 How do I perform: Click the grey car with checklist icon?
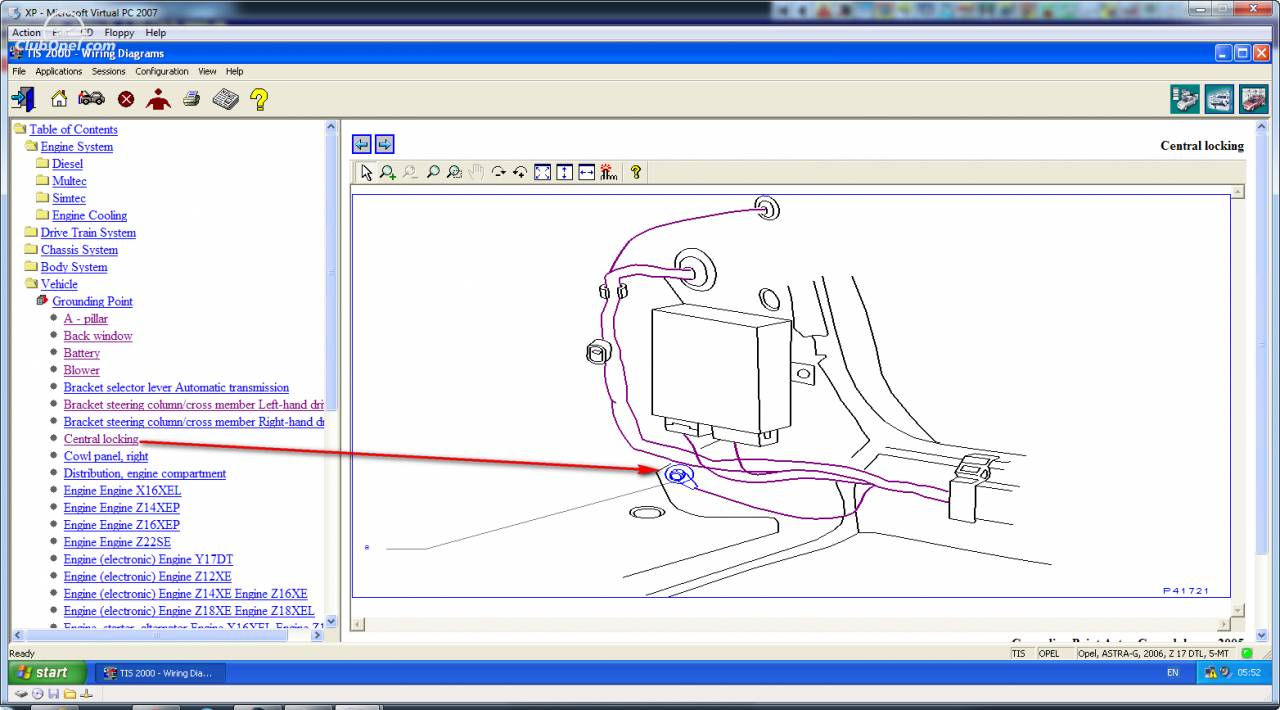click(x=1186, y=99)
